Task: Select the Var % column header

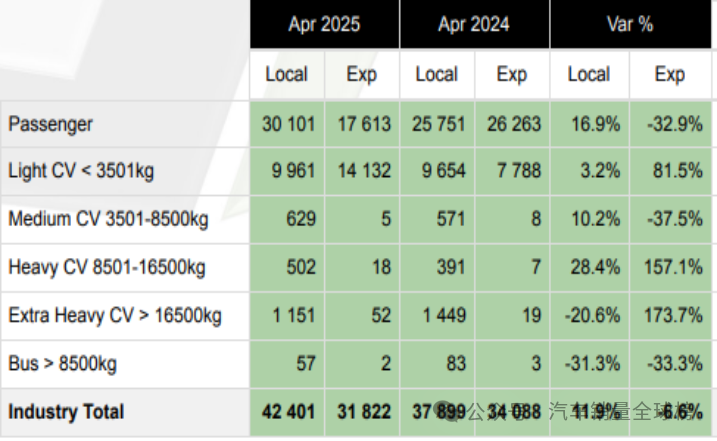Action: (x=630, y=24)
